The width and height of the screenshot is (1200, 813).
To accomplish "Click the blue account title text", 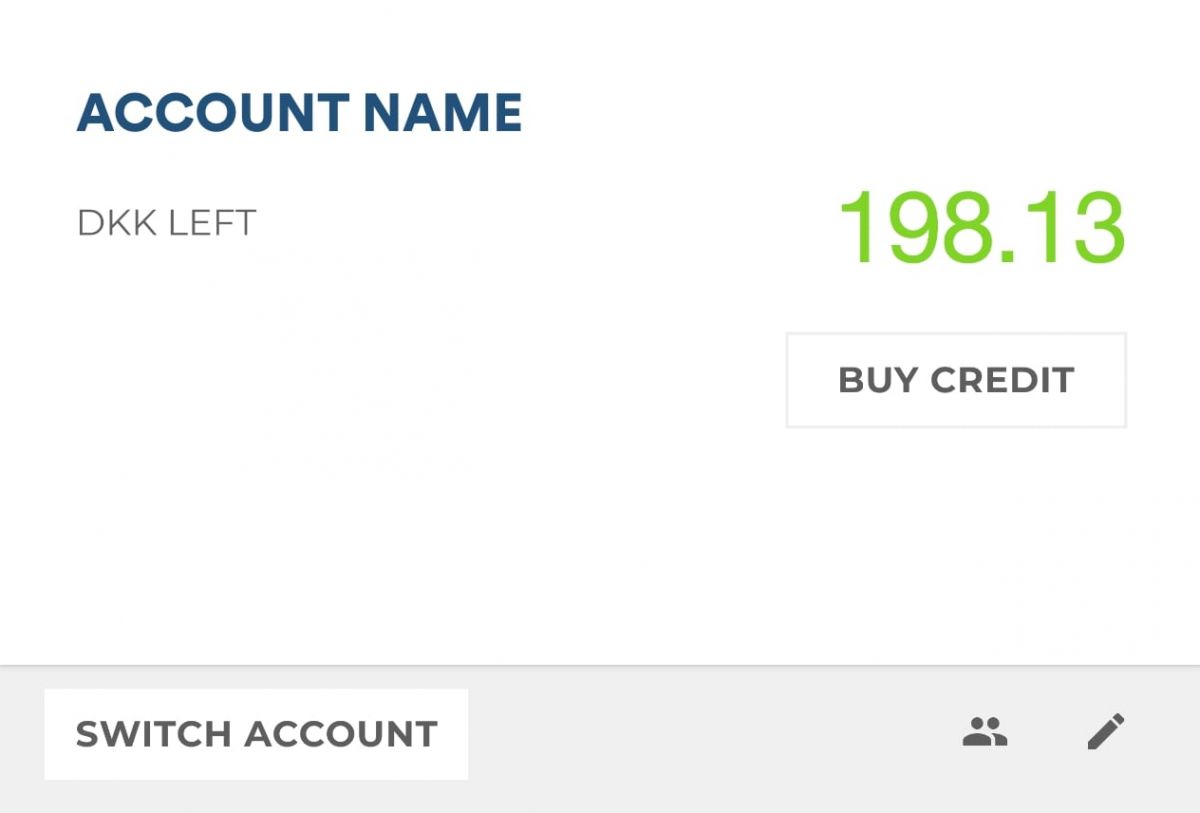I will [x=299, y=113].
